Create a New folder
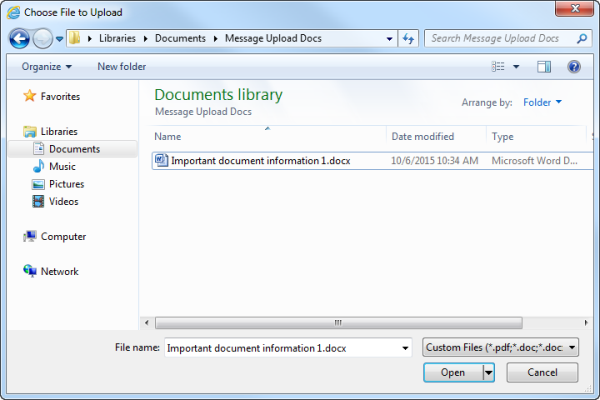This screenshot has width=600, height=400. [x=122, y=67]
